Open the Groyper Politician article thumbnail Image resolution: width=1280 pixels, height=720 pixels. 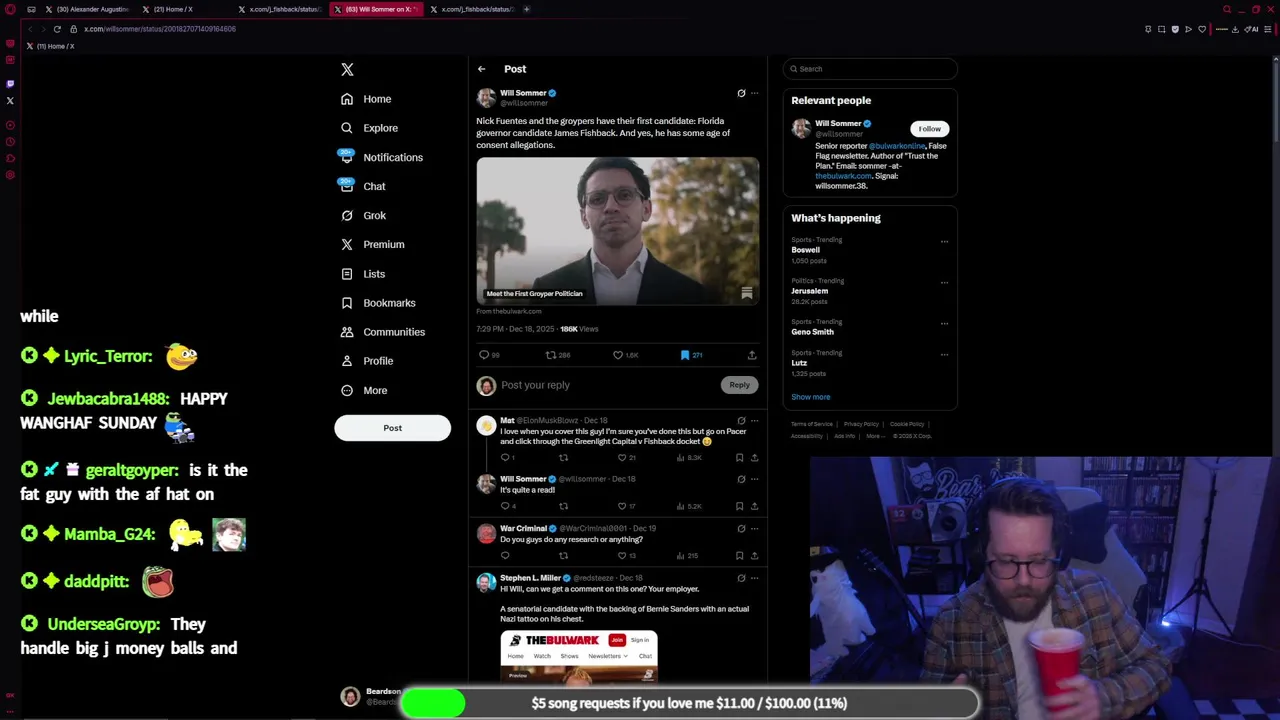tap(618, 230)
